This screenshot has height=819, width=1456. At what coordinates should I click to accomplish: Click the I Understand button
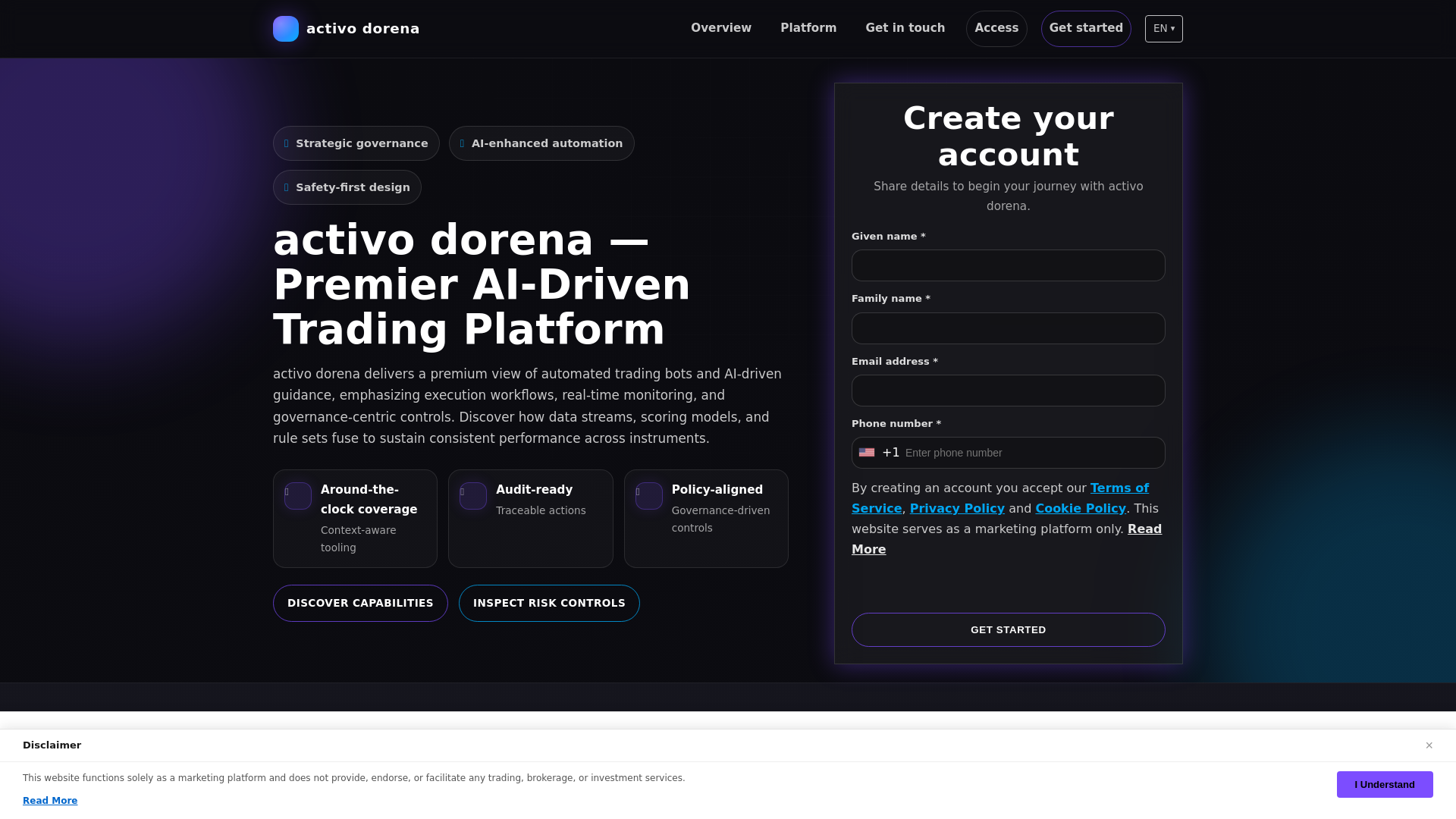tap(1385, 784)
